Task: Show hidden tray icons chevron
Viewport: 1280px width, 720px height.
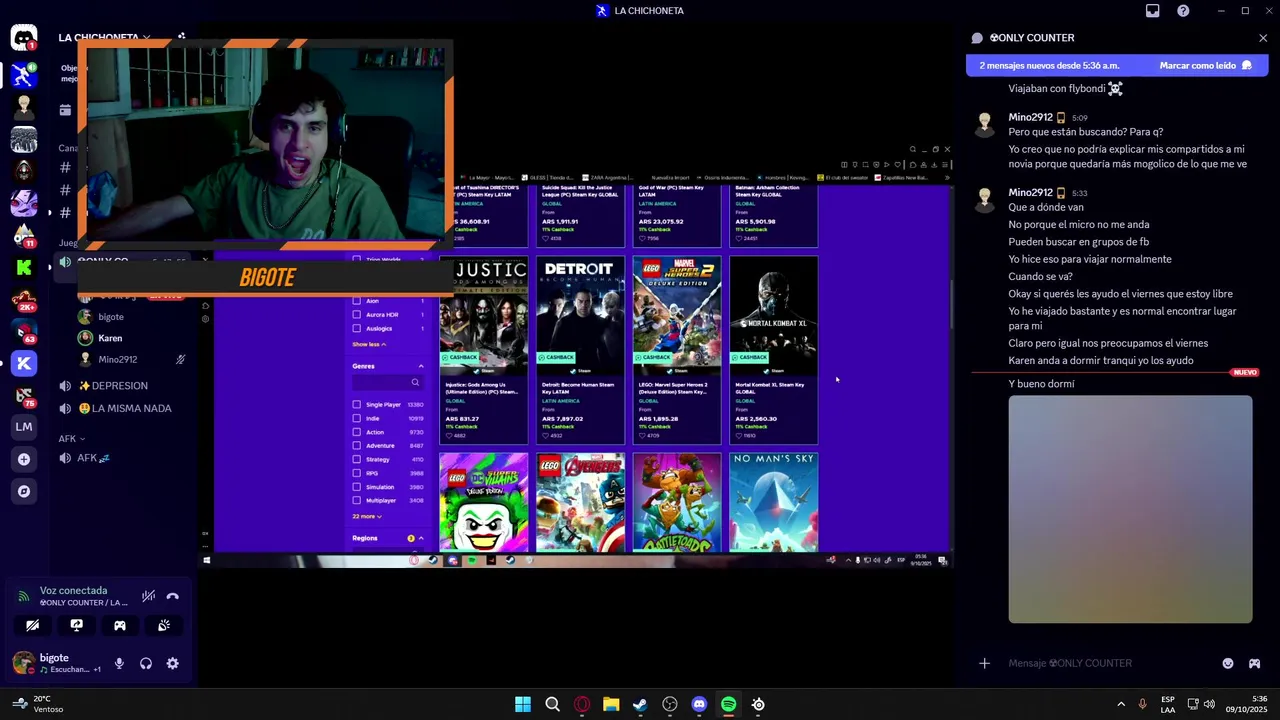Action: coord(1121,705)
